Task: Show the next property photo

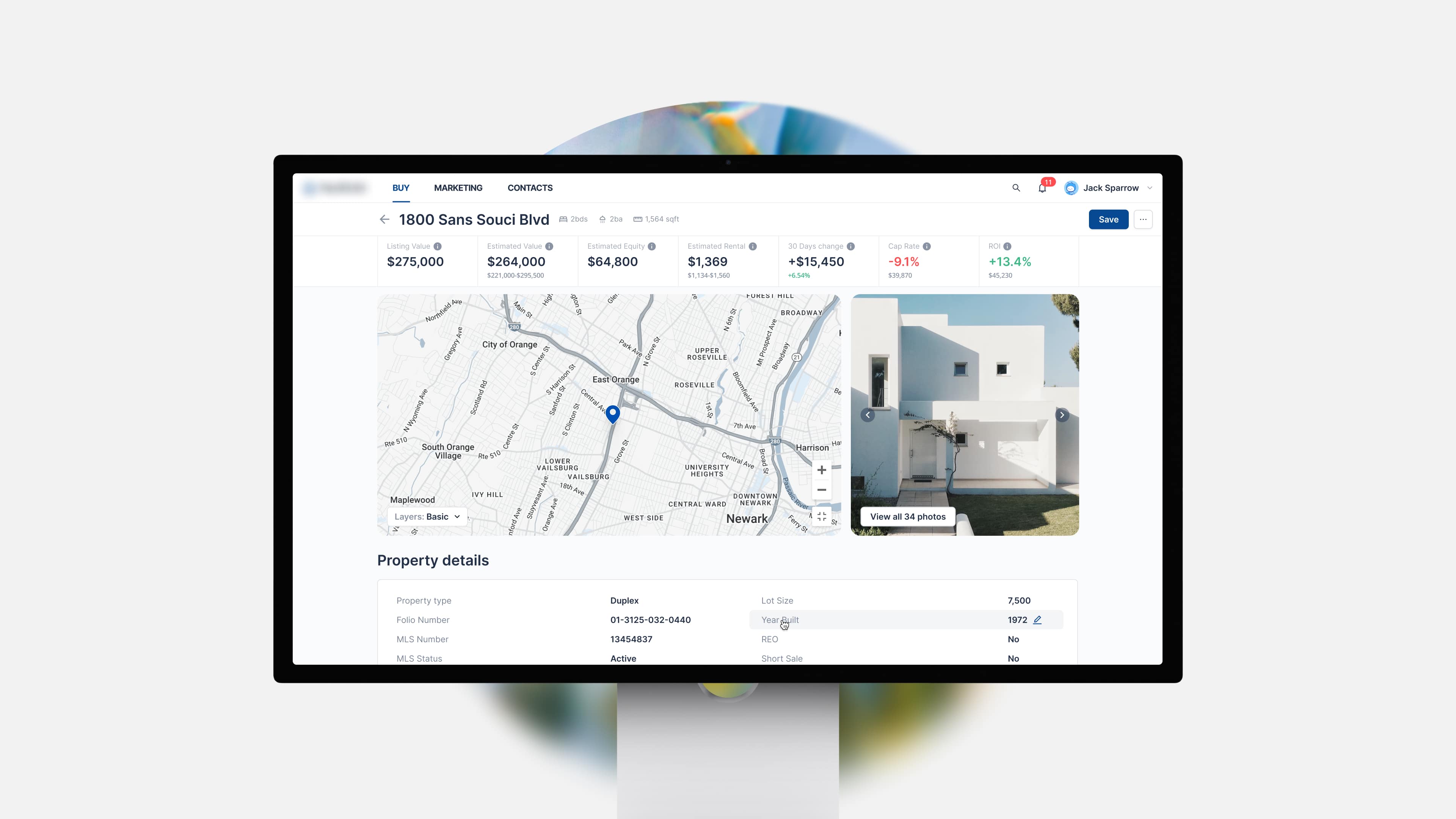Action: (1062, 415)
